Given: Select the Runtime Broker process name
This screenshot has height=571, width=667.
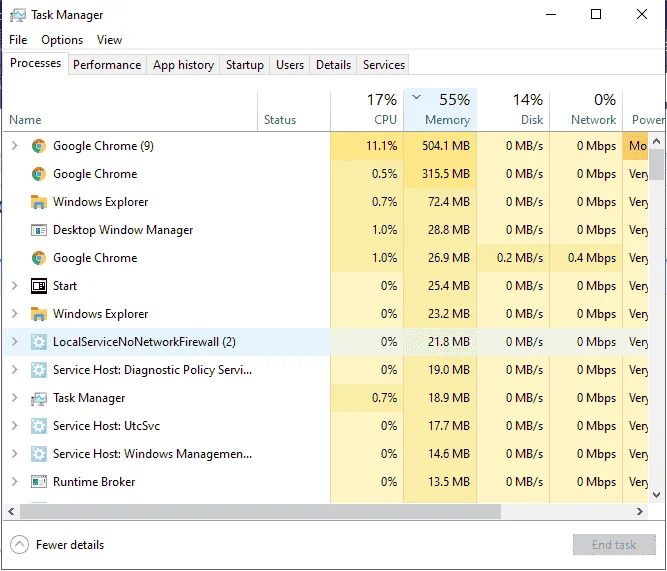Looking at the screenshot, I should pyautogui.click(x=94, y=482).
